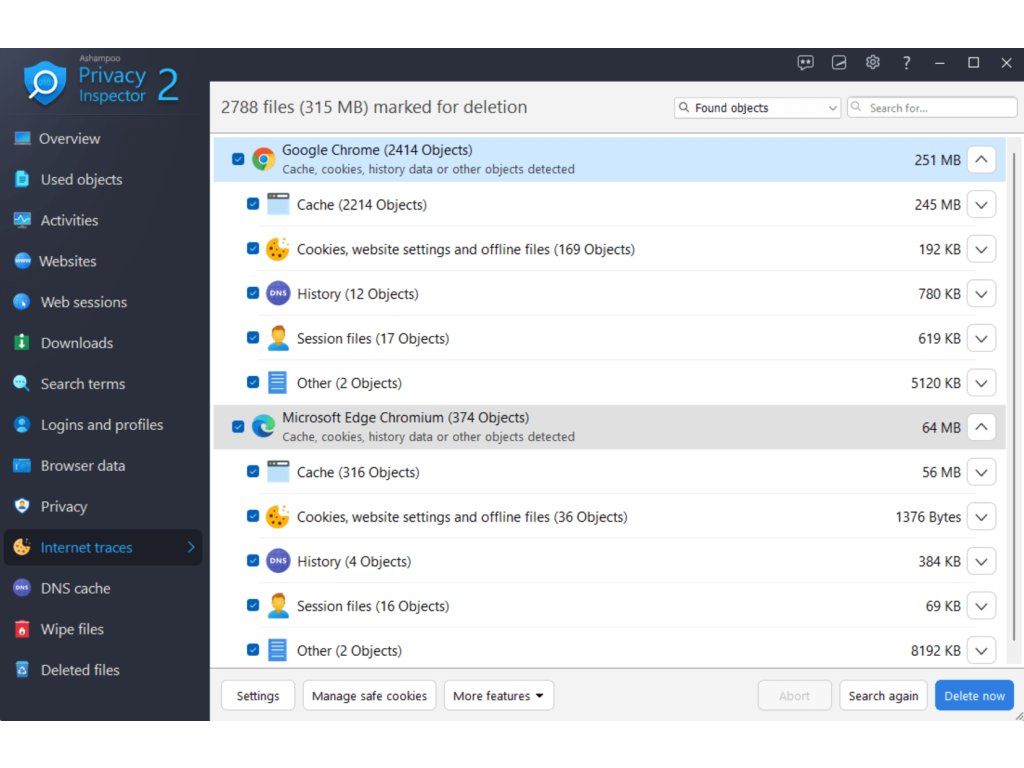Image resolution: width=1024 pixels, height=768 pixels.
Task: Click the Wipe files shredder icon
Action: pos(22,629)
